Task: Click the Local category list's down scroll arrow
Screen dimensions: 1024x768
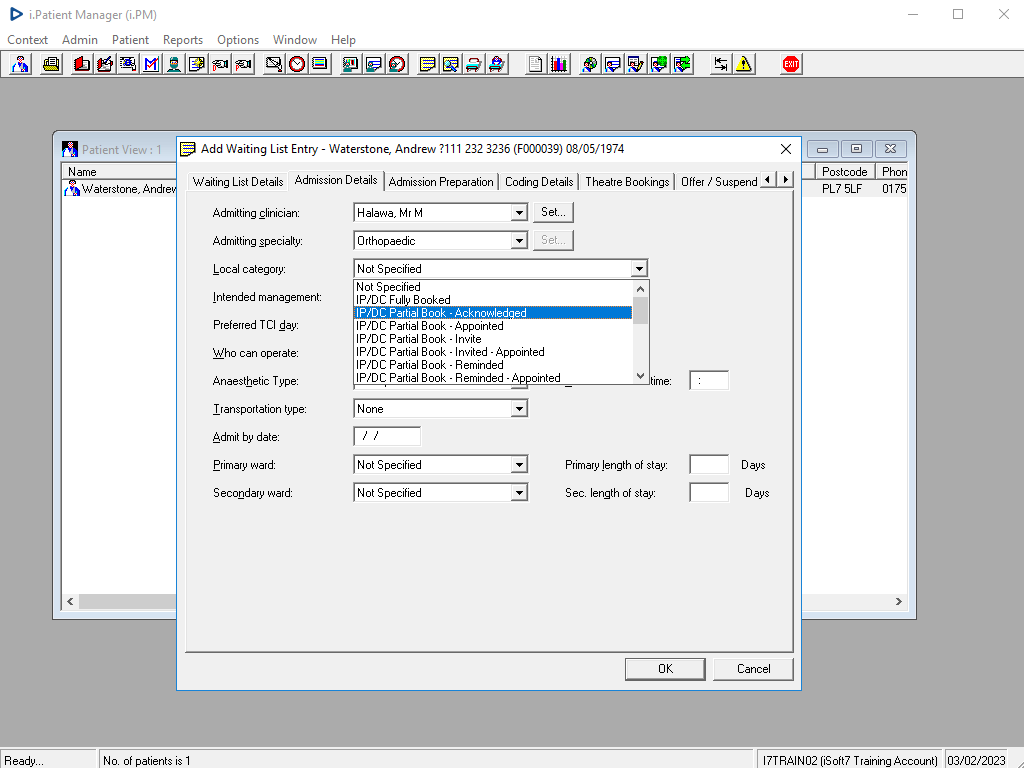Action: [641, 376]
